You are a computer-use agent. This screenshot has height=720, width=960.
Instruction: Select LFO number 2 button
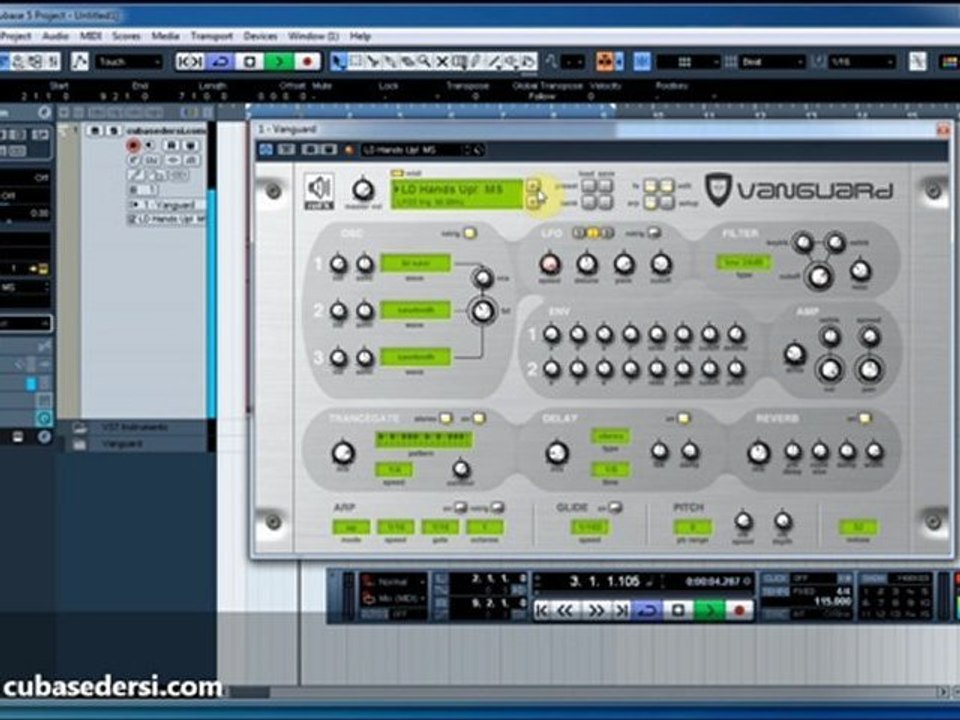click(x=593, y=233)
